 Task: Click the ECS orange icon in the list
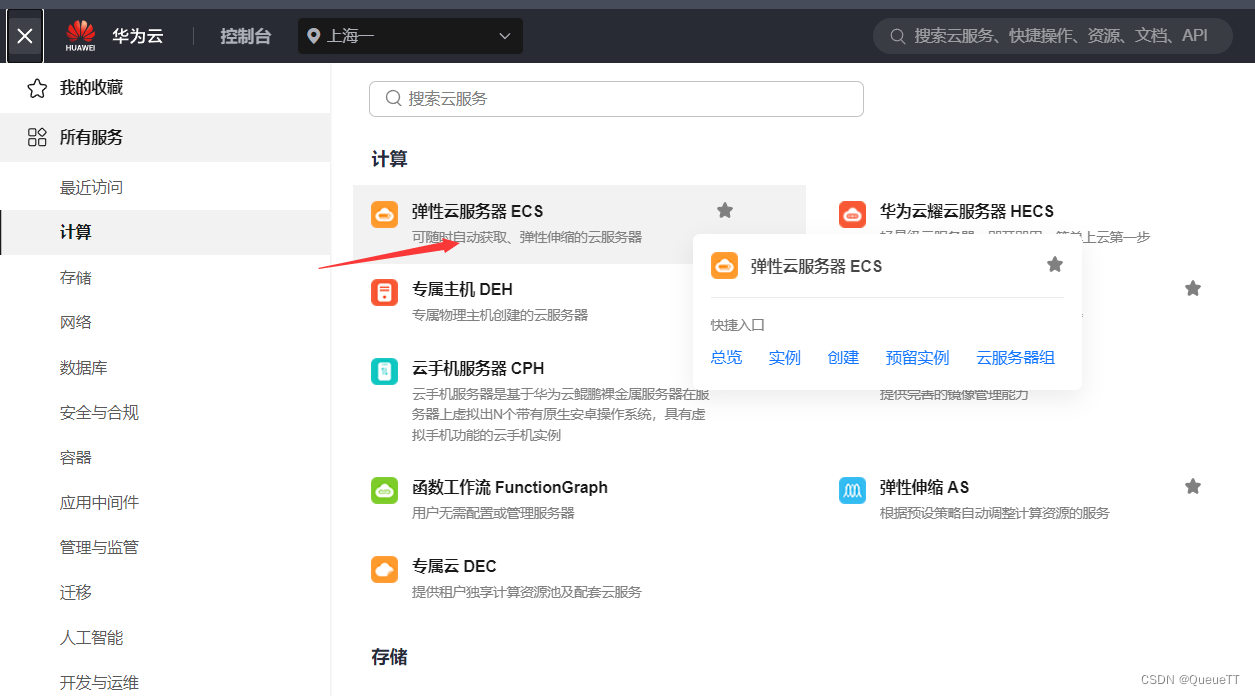[384, 214]
